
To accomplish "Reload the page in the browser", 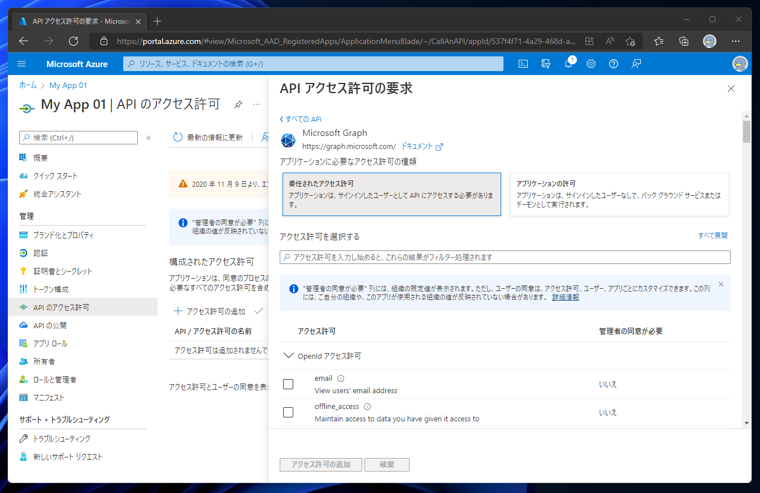I will pos(73,41).
